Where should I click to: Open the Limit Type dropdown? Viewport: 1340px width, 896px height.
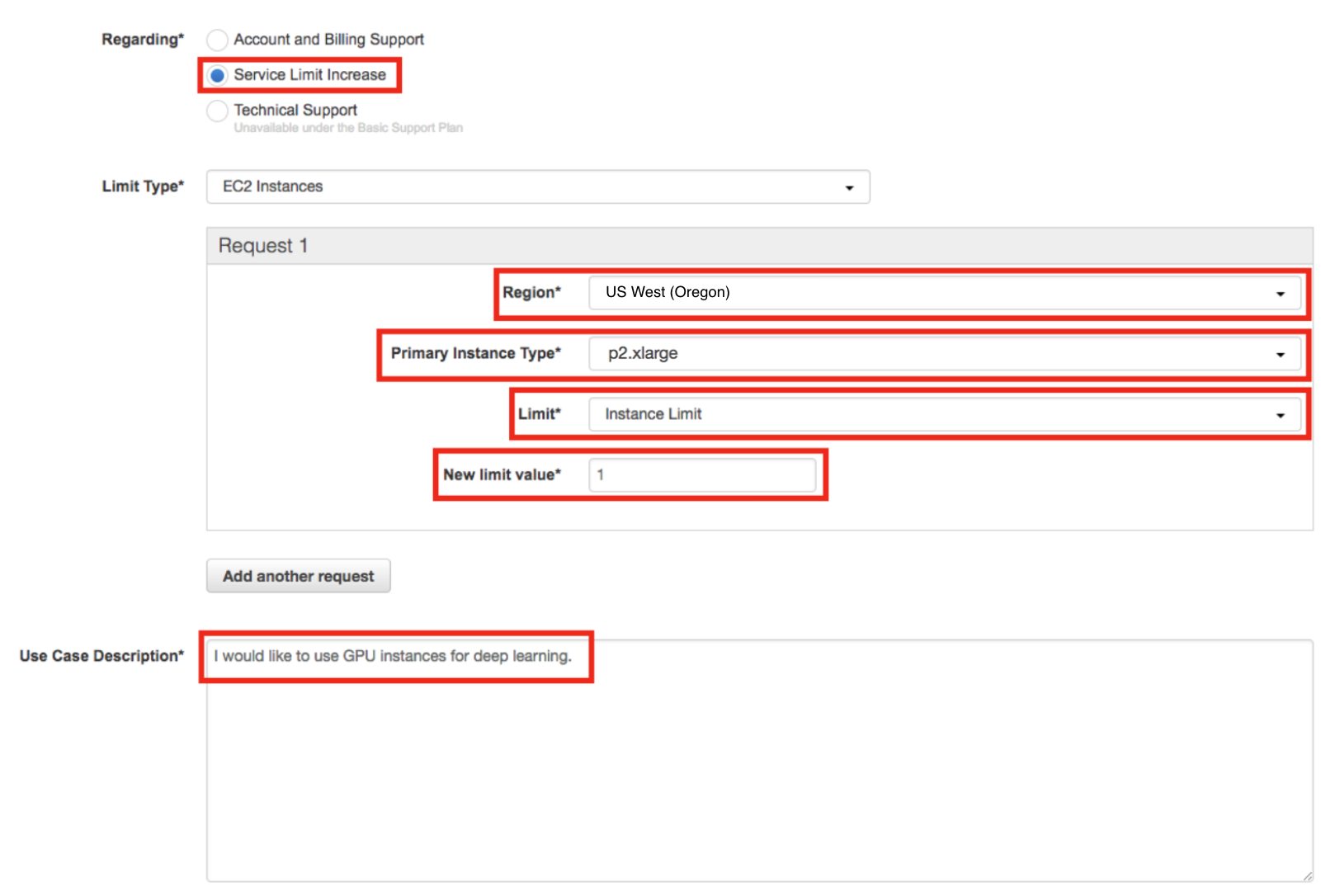pos(538,187)
